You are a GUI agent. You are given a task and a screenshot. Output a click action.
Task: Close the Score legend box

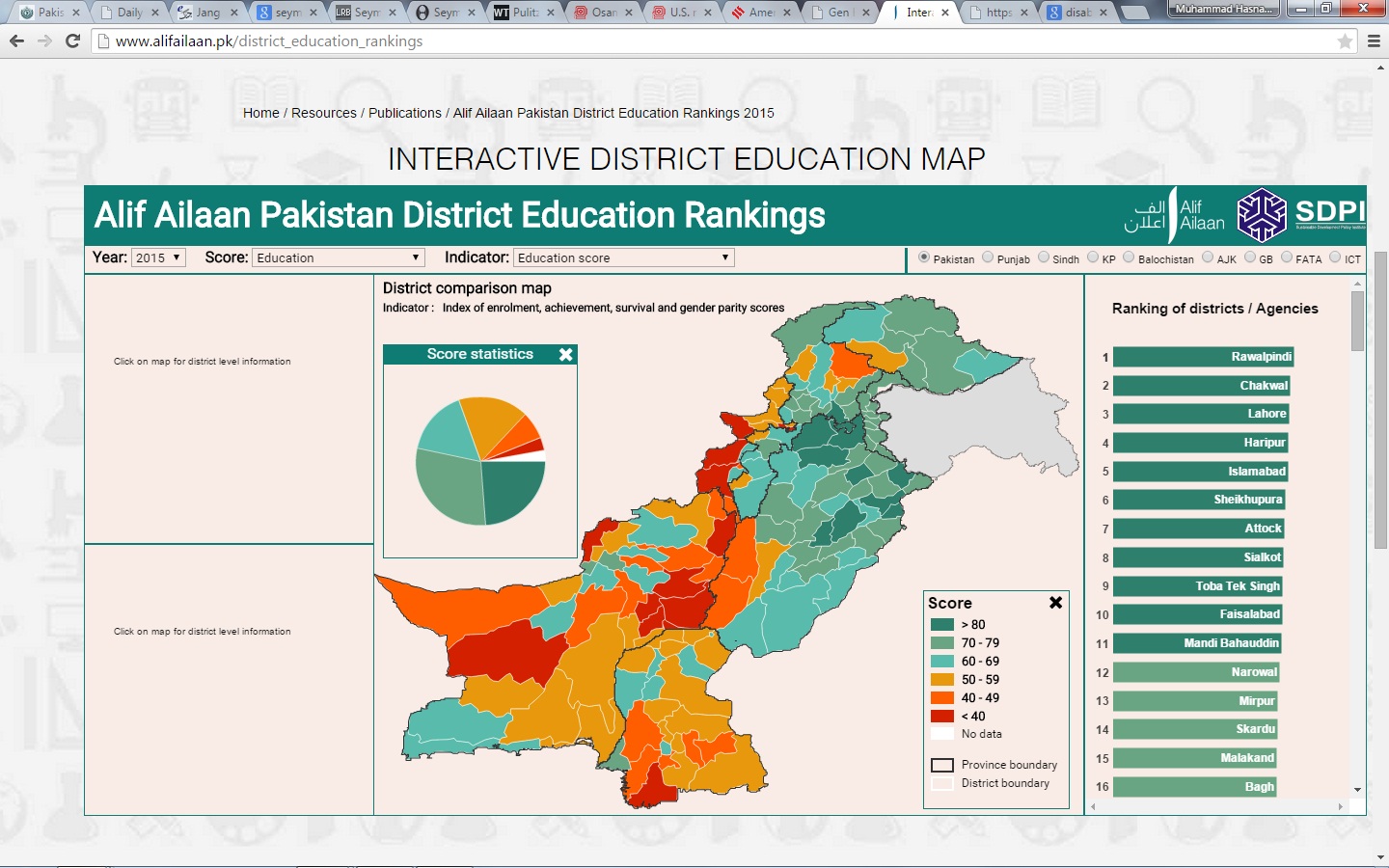pos(1056,602)
